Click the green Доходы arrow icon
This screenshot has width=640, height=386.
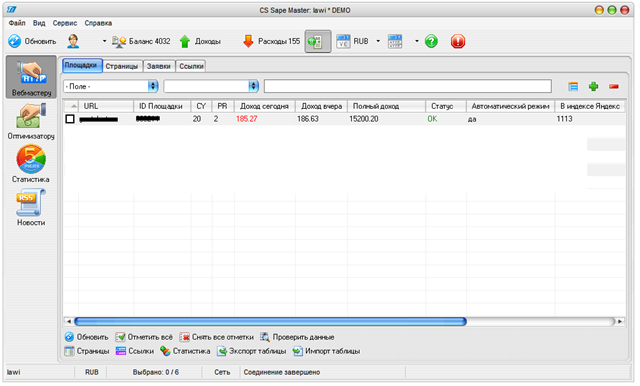tap(185, 41)
